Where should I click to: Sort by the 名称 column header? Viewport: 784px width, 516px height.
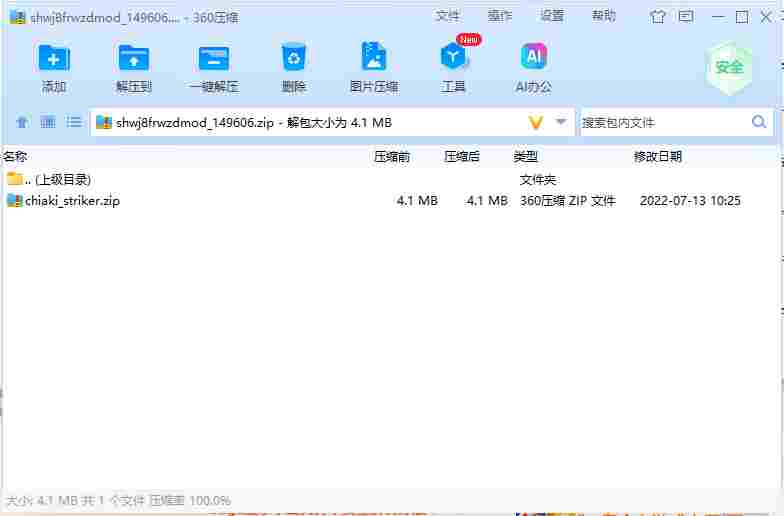[x=15, y=156]
